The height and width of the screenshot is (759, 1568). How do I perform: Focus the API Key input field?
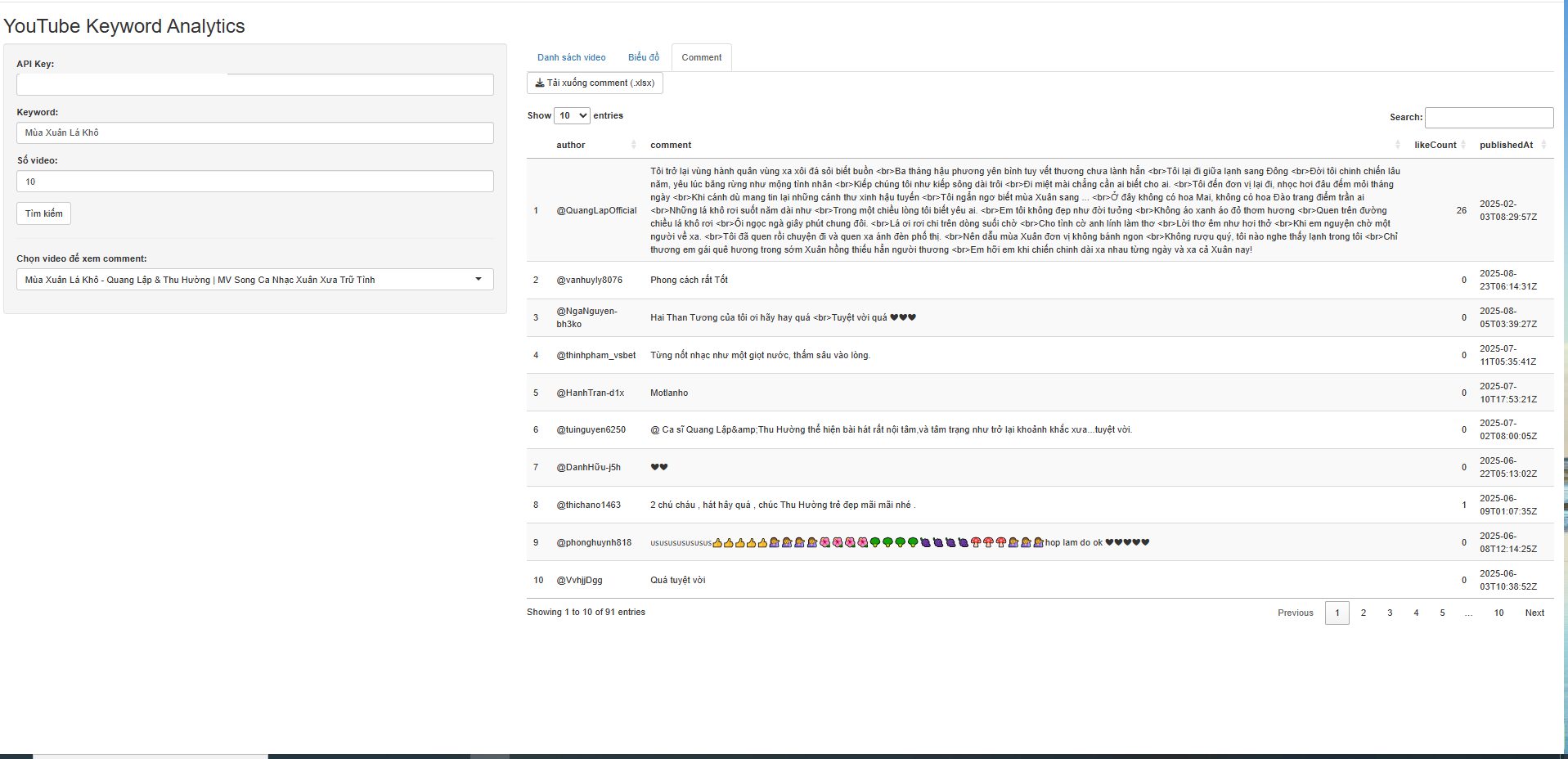(x=254, y=85)
